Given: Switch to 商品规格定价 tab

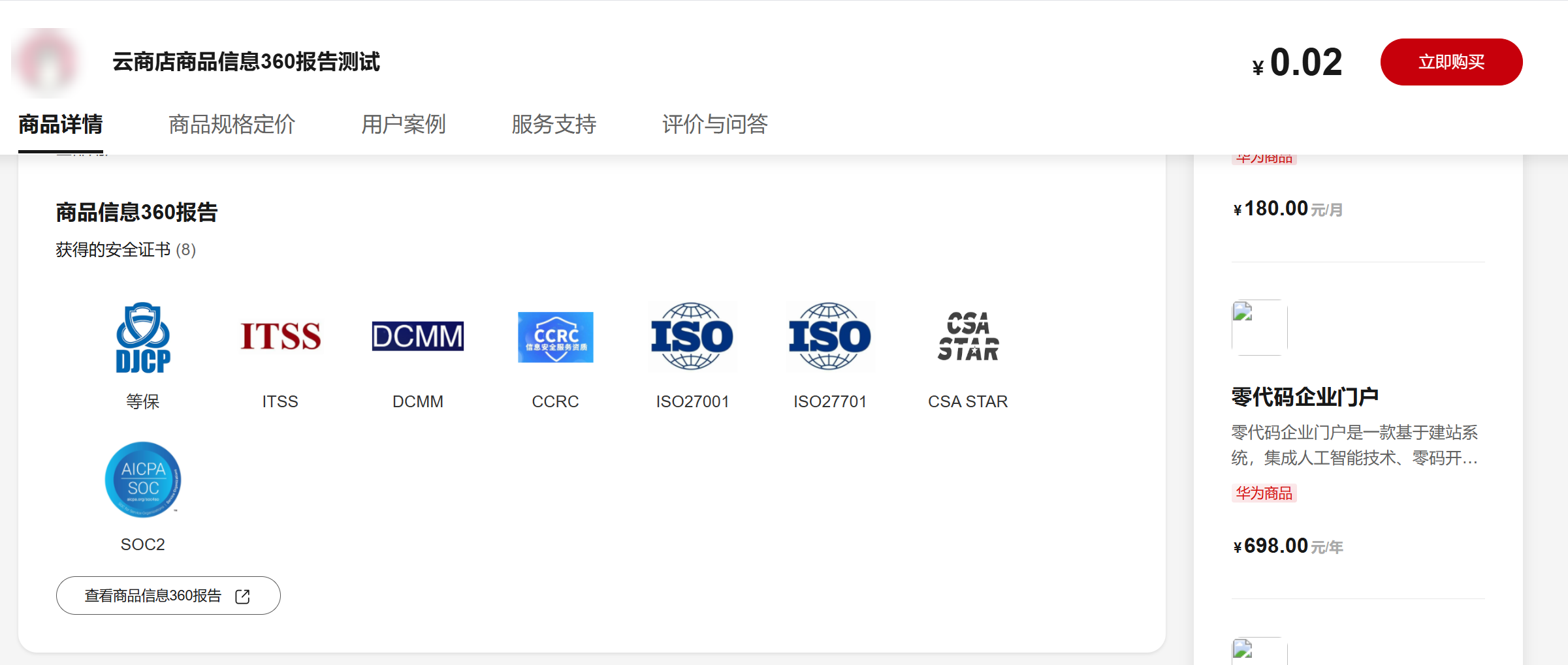Looking at the screenshot, I should [x=232, y=124].
